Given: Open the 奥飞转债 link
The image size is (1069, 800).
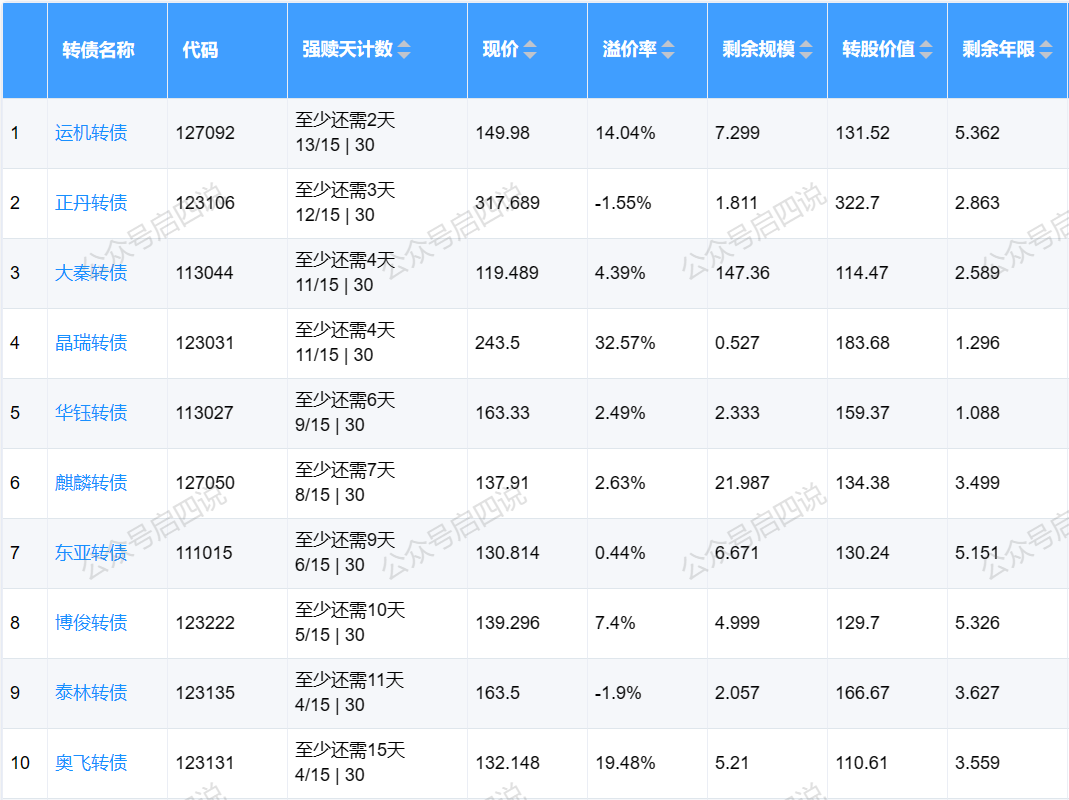Looking at the screenshot, I should coord(91,763).
